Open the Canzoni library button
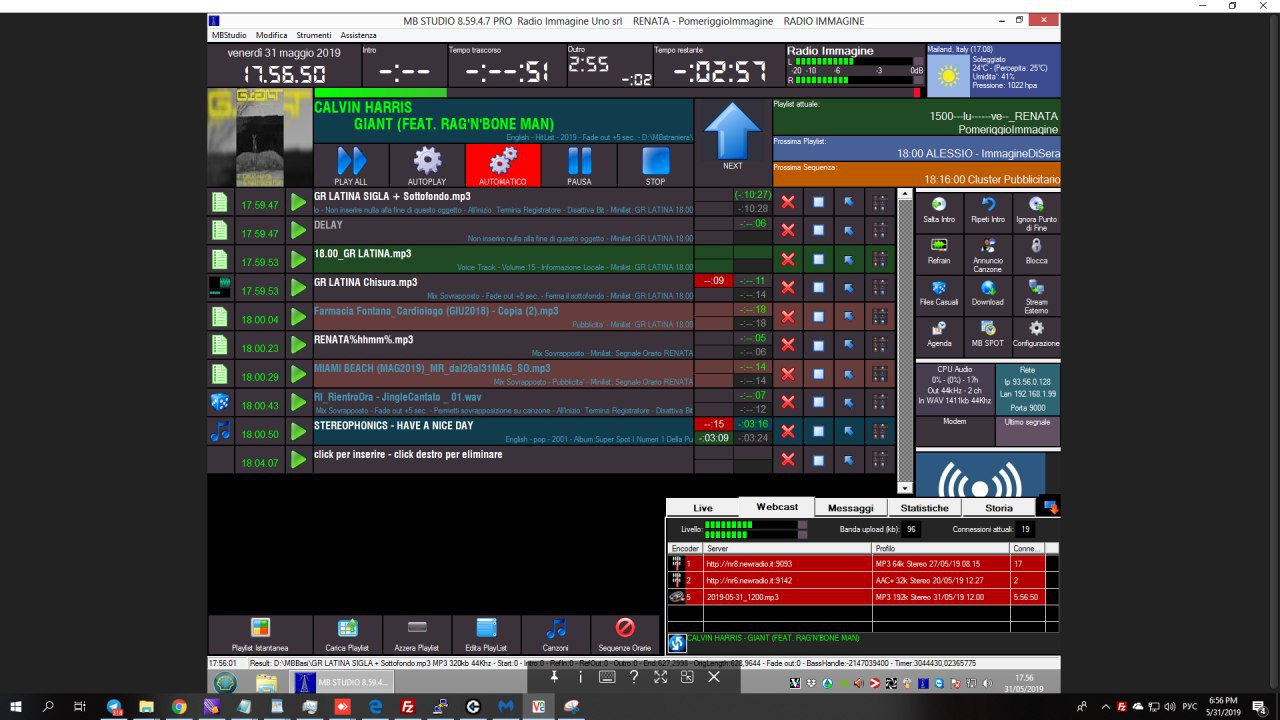The width and height of the screenshot is (1280, 720). (x=556, y=634)
